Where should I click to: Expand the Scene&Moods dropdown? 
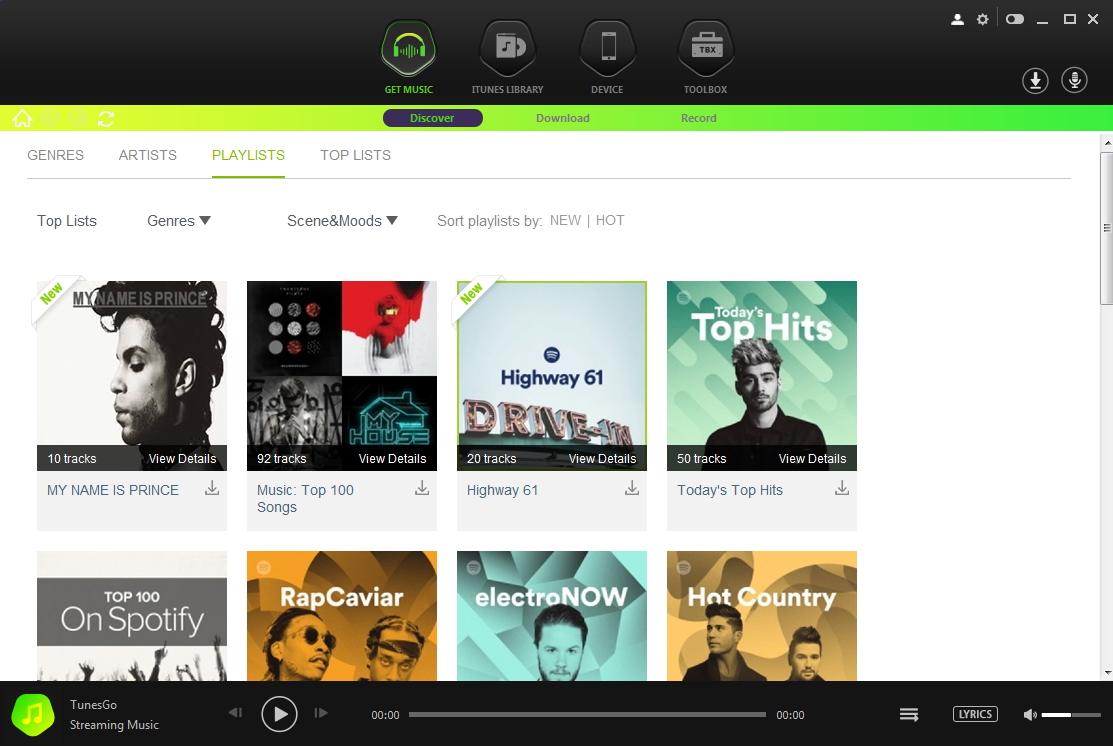(342, 221)
